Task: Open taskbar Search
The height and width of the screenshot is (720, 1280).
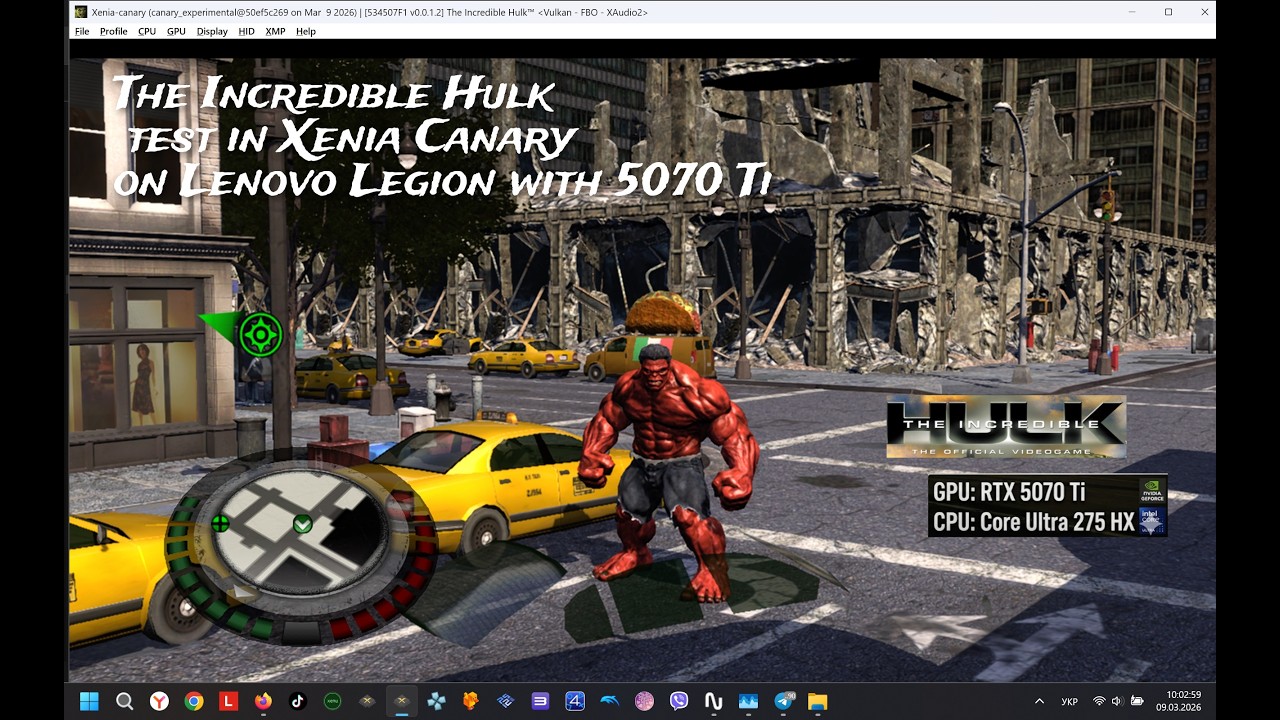Action: (x=124, y=701)
